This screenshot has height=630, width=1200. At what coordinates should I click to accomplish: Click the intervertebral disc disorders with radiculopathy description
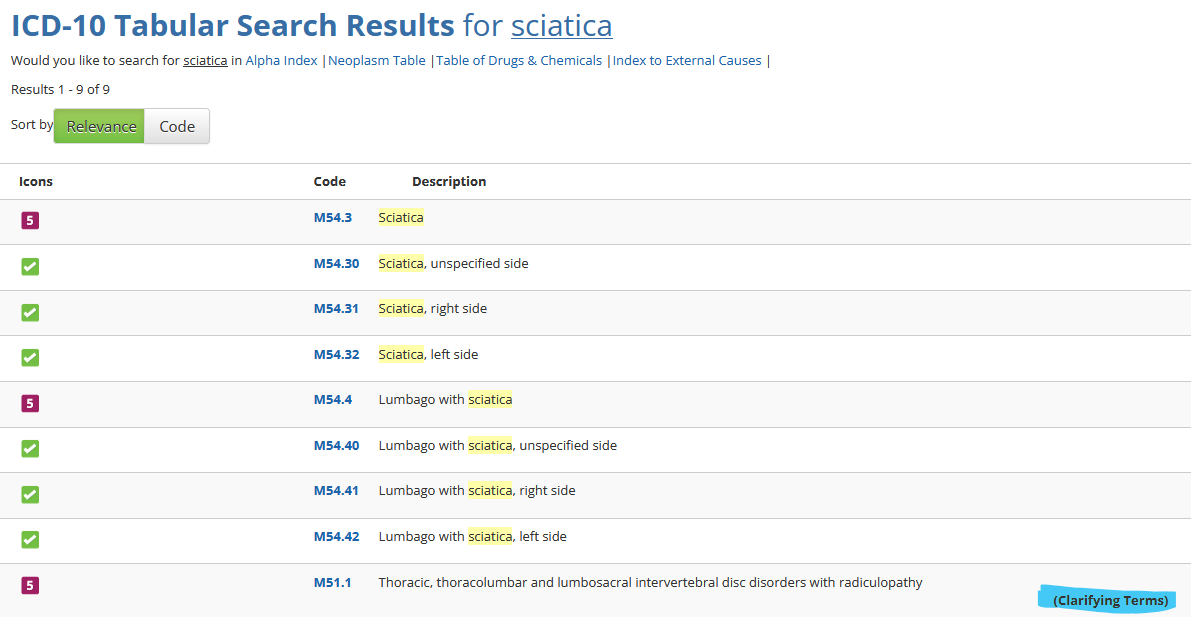(650, 583)
